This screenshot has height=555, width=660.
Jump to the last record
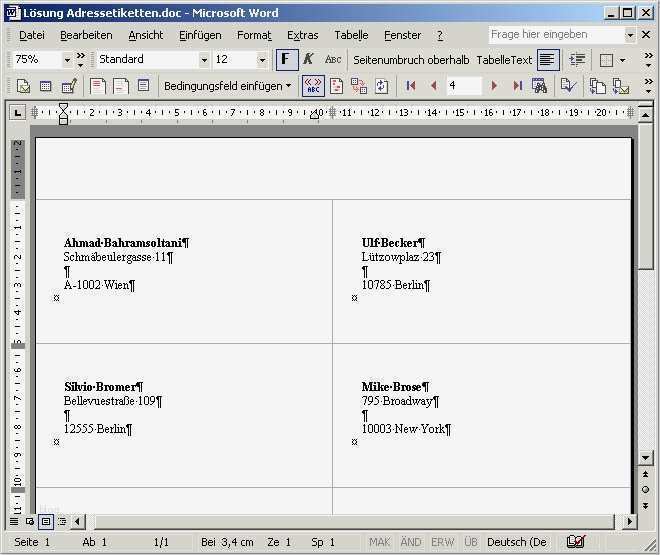click(x=517, y=86)
